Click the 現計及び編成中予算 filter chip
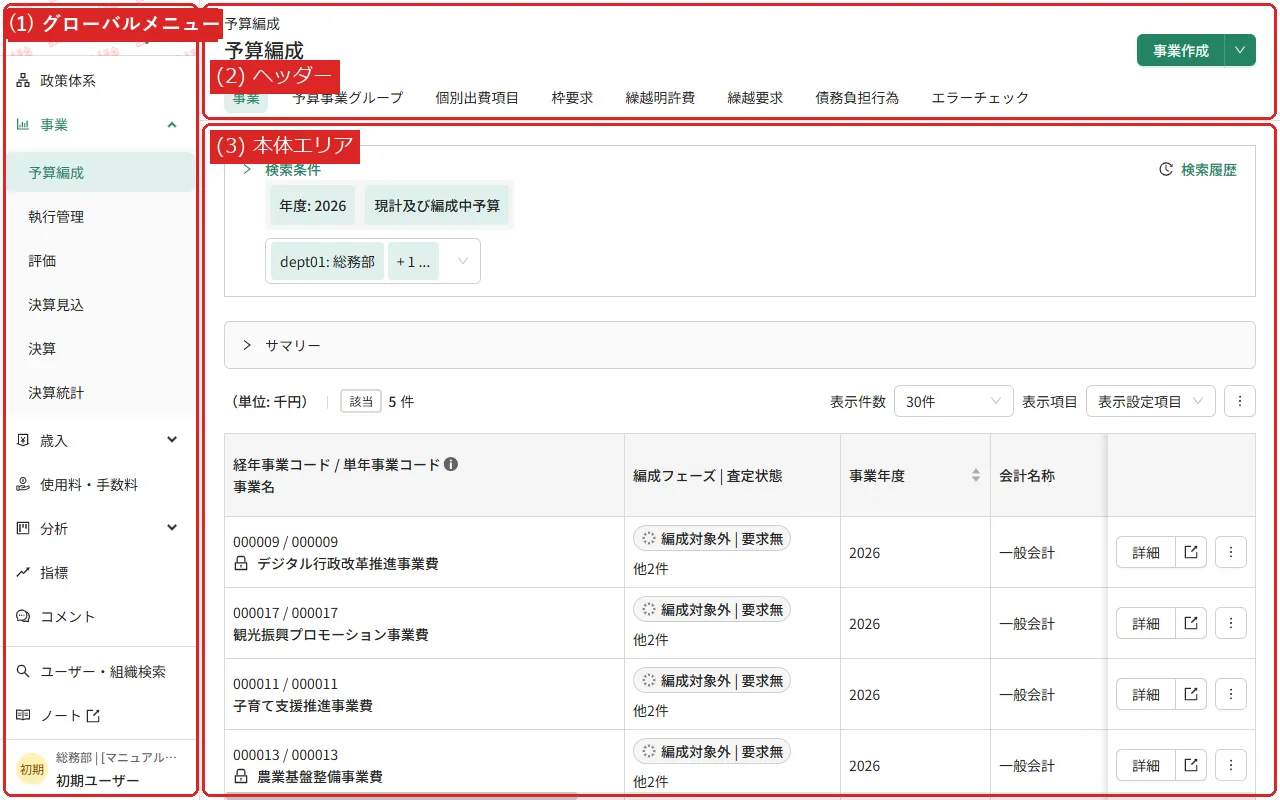Viewport: 1280px width, 800px height. pyautogui.click(x=437, y=205)
